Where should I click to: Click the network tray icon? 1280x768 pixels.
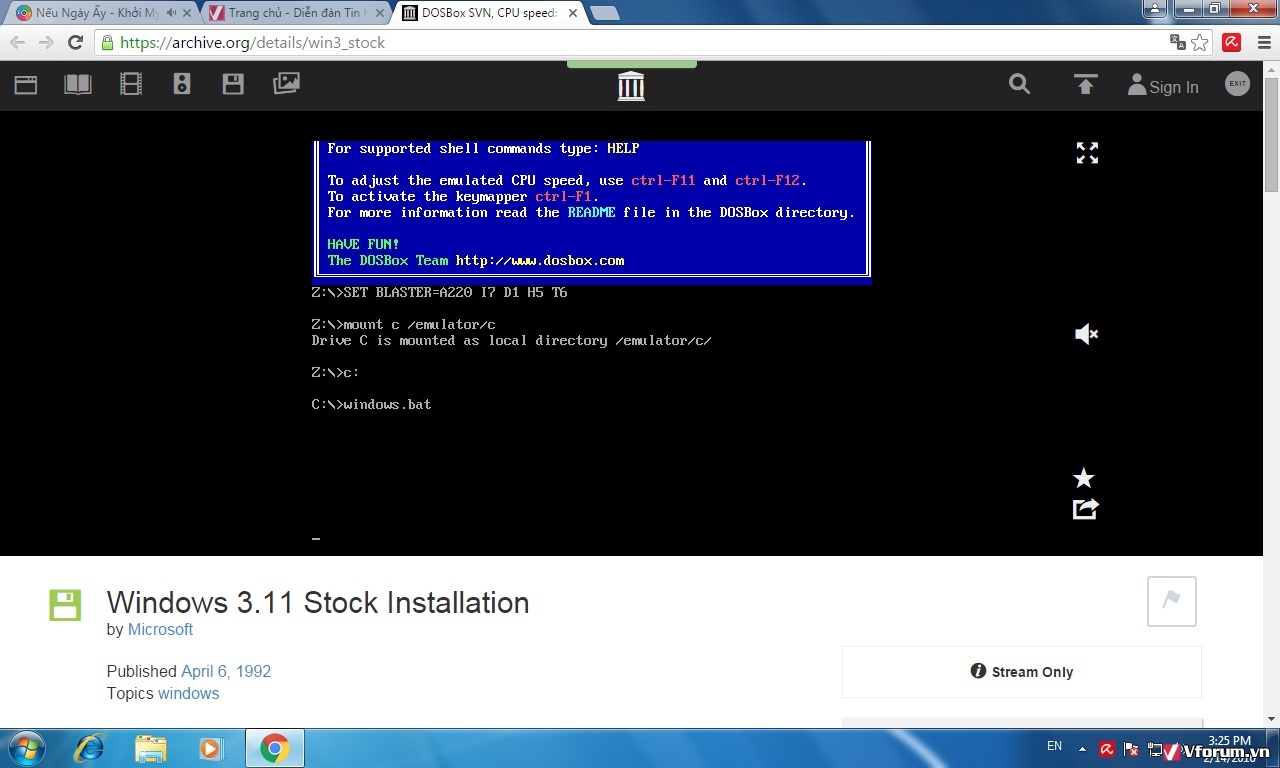click(x=1154, y=748)
